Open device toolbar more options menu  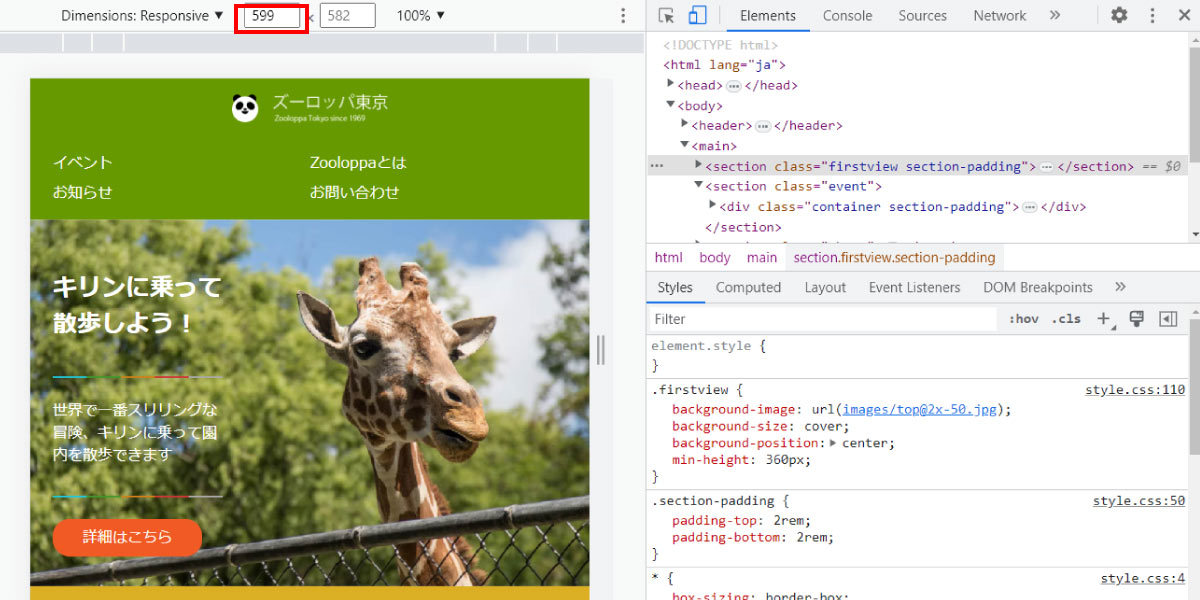pos(623,16)
